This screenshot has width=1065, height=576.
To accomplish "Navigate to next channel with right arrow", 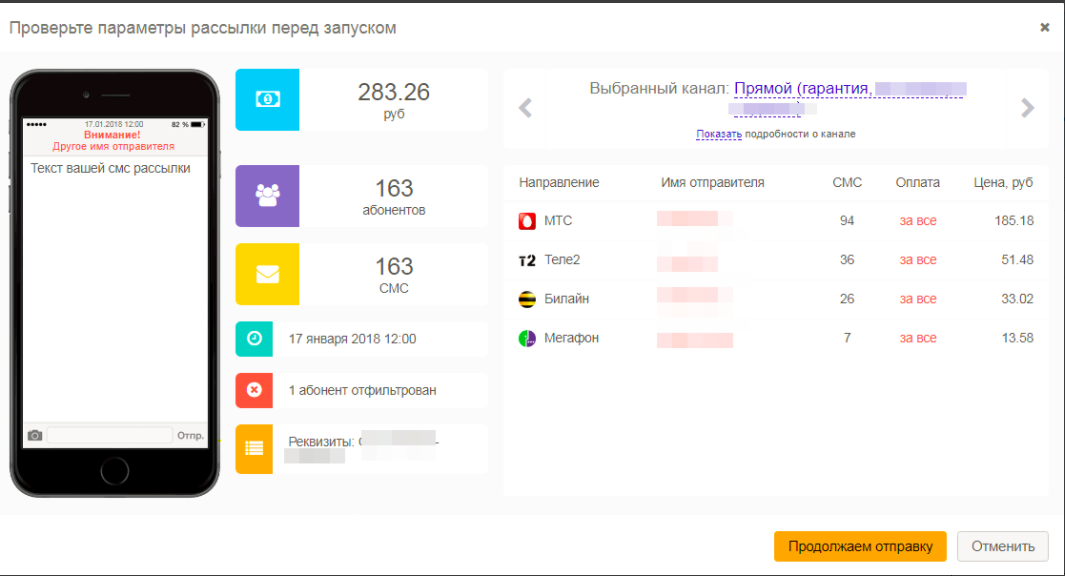I will tap(1028, 108).
